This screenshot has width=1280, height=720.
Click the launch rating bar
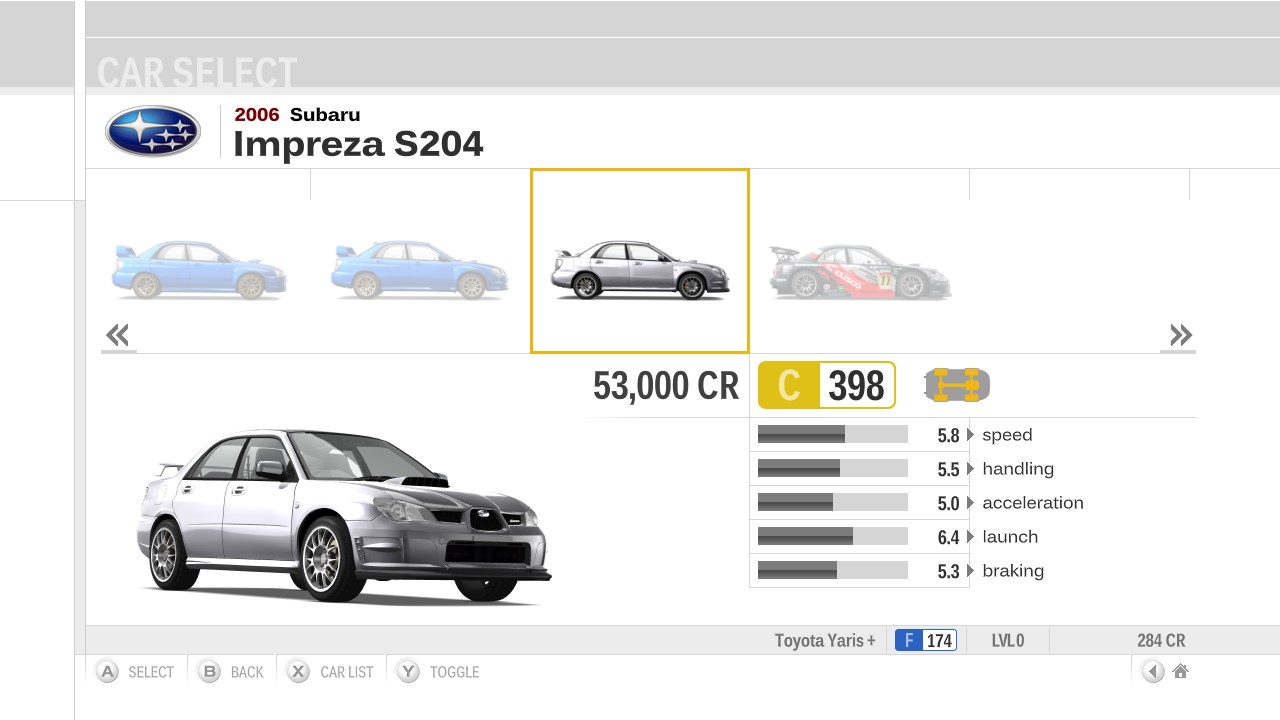(833, 536)
